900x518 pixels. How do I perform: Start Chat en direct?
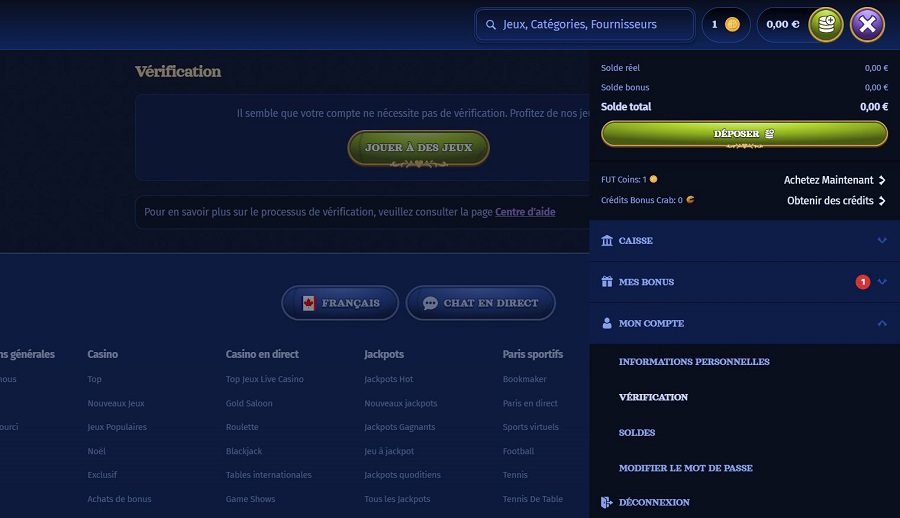point(480,303)
